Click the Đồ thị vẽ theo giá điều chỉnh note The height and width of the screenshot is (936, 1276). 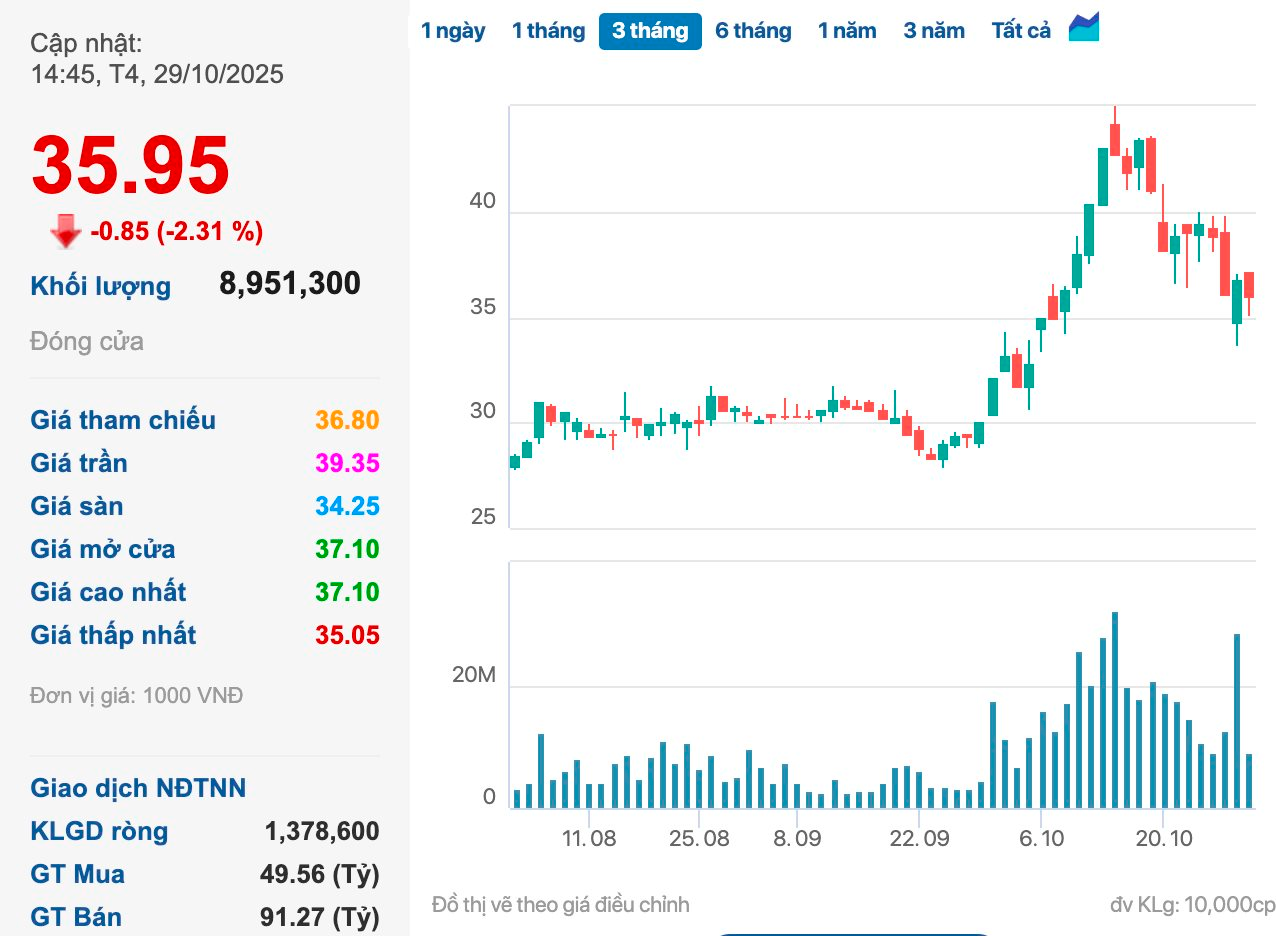click(560, 905)
